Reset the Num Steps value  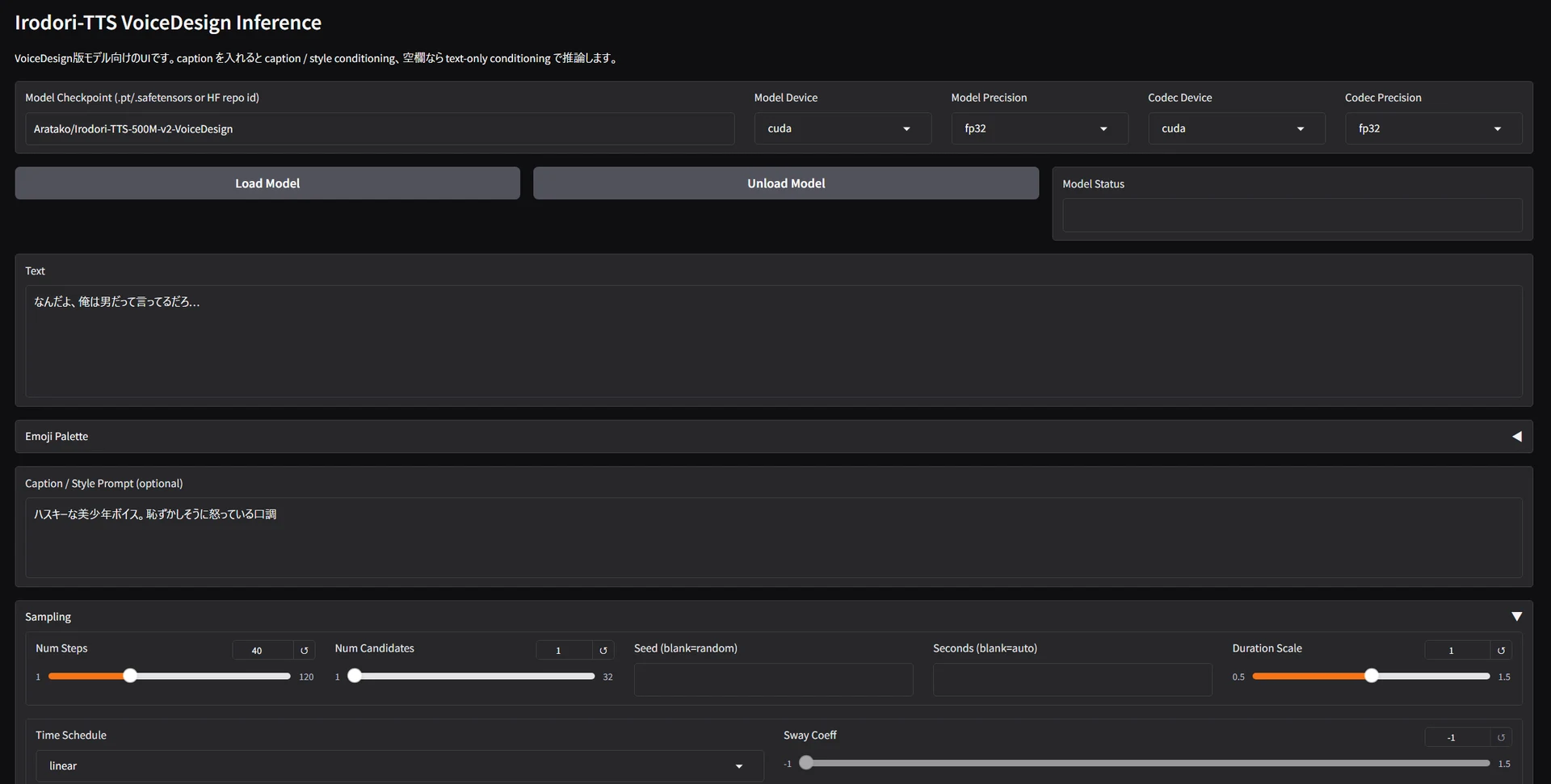pyautogui.click(x=305, y=651)
